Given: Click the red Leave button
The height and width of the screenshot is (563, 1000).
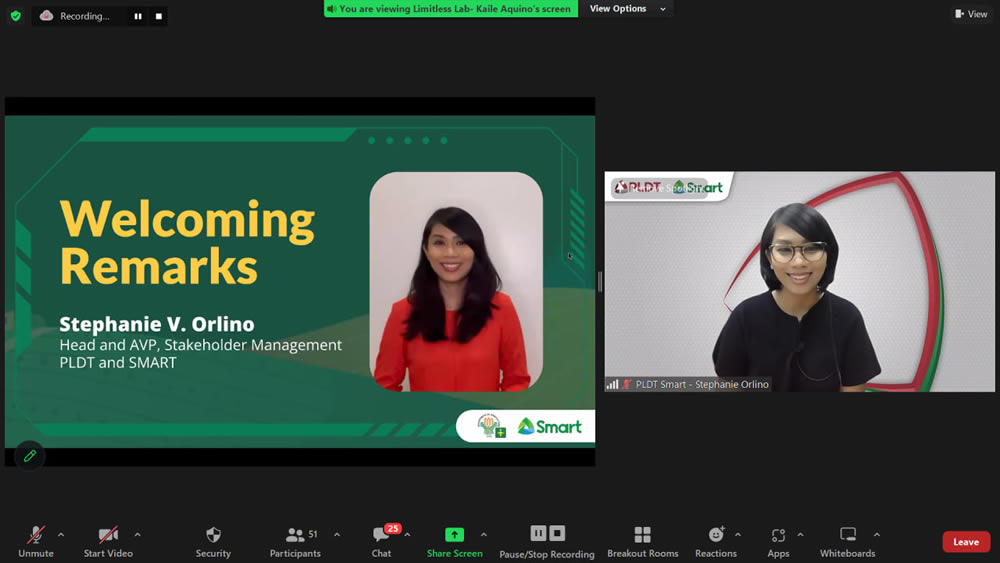Looking at the screenshot, I should [x=966, y=542].
